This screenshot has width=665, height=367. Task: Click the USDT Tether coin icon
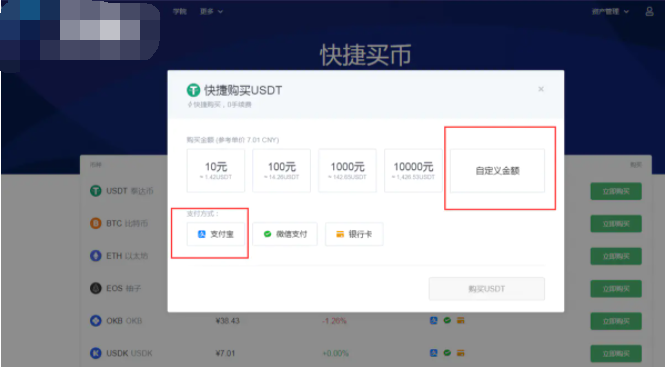96,191
